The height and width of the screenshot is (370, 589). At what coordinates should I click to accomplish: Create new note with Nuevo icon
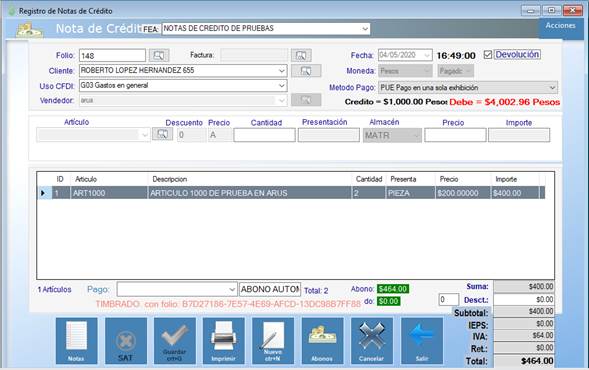coord(273,341)
